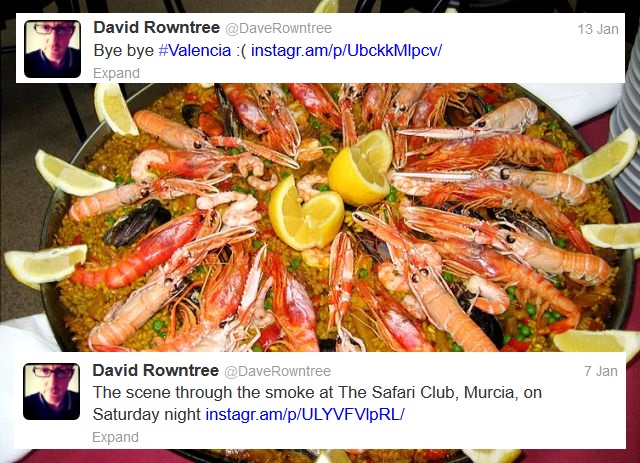640x463 pixels.
Task: Click David Rowntree's avatar in the Valencia tweet
Action: 52,49
